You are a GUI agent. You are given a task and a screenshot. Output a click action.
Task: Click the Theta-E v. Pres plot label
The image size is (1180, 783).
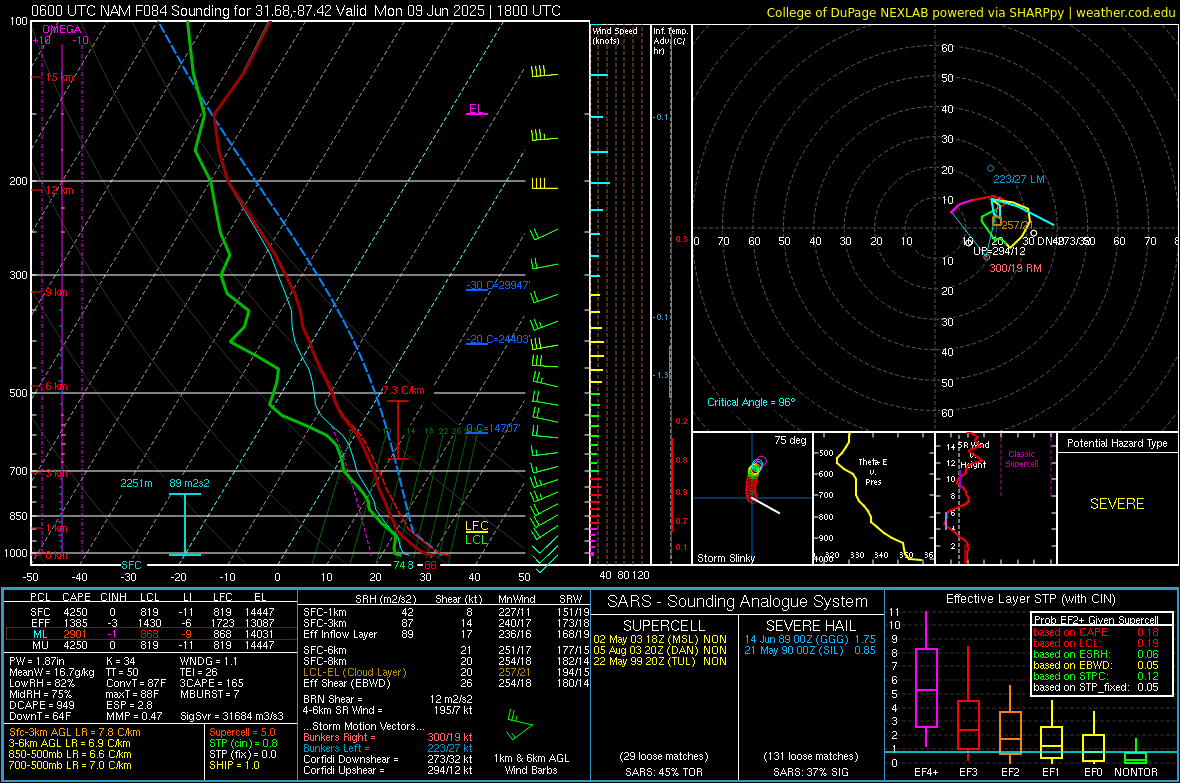tap(873, 471)
